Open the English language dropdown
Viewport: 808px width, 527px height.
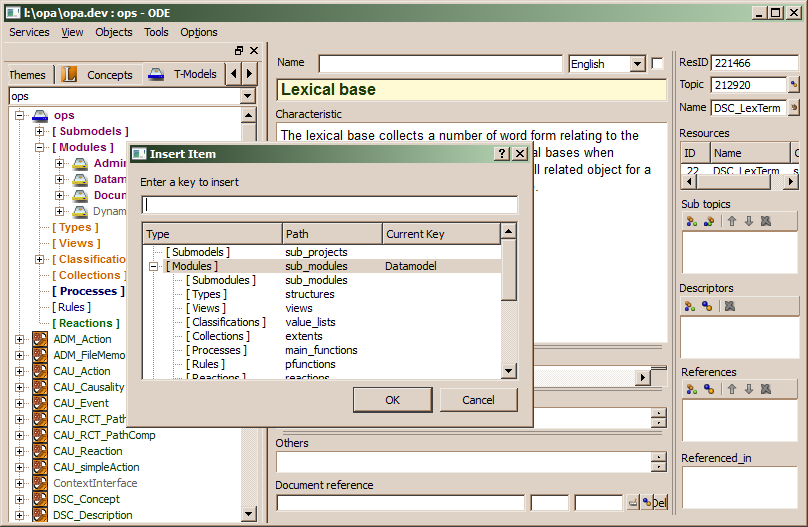click(x=638, y=64)
